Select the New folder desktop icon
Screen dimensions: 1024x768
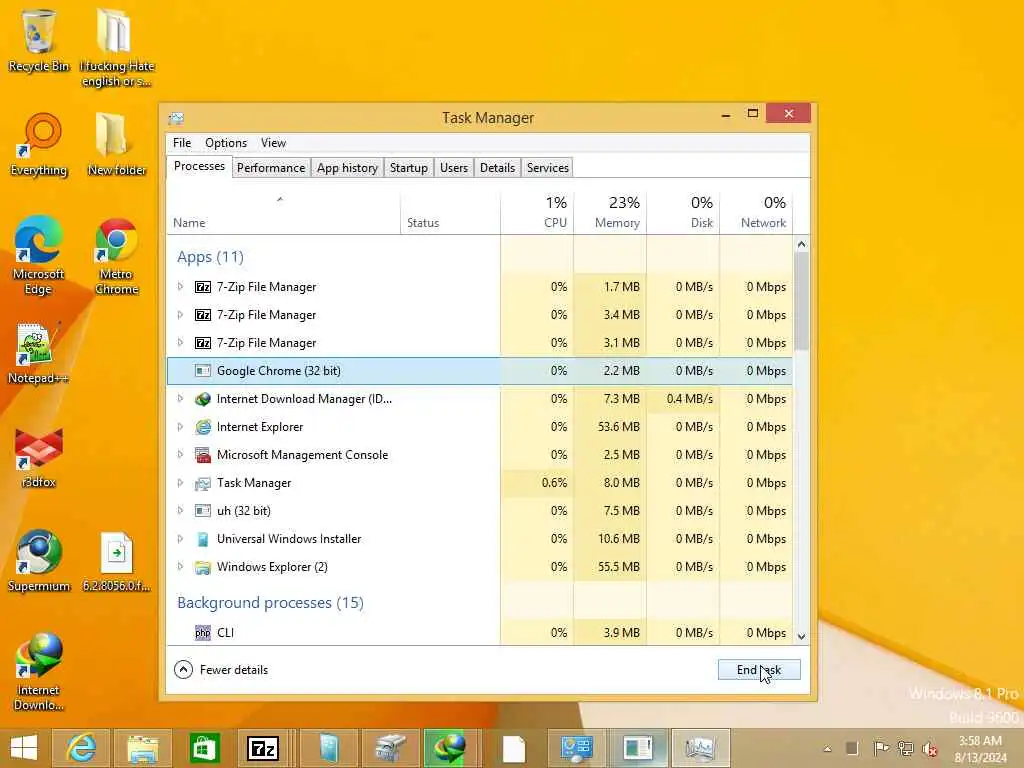pos(116,144)
